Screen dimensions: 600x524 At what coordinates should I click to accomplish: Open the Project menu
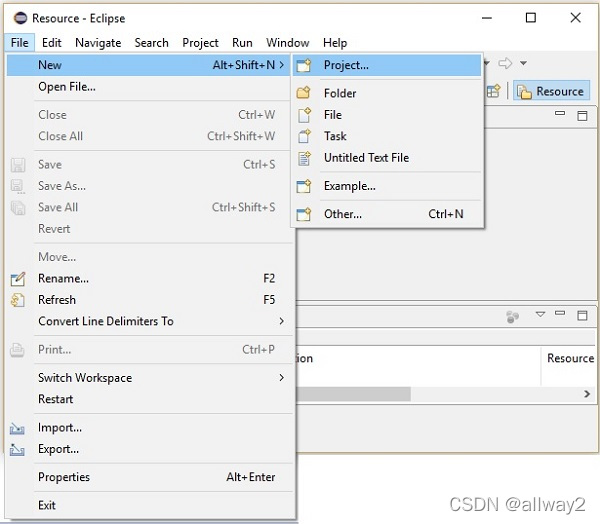tap(200, 42)
